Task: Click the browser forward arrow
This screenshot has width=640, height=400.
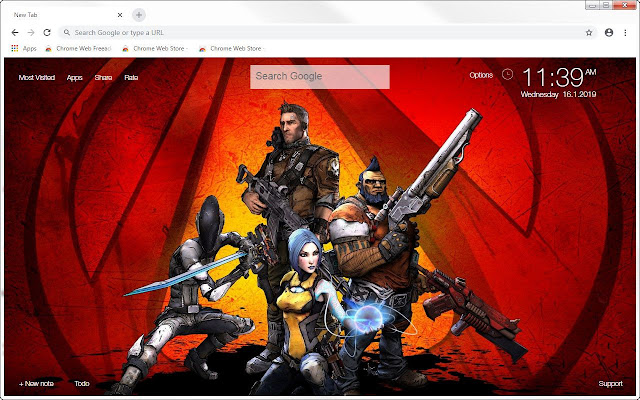Action: [31, 32]
